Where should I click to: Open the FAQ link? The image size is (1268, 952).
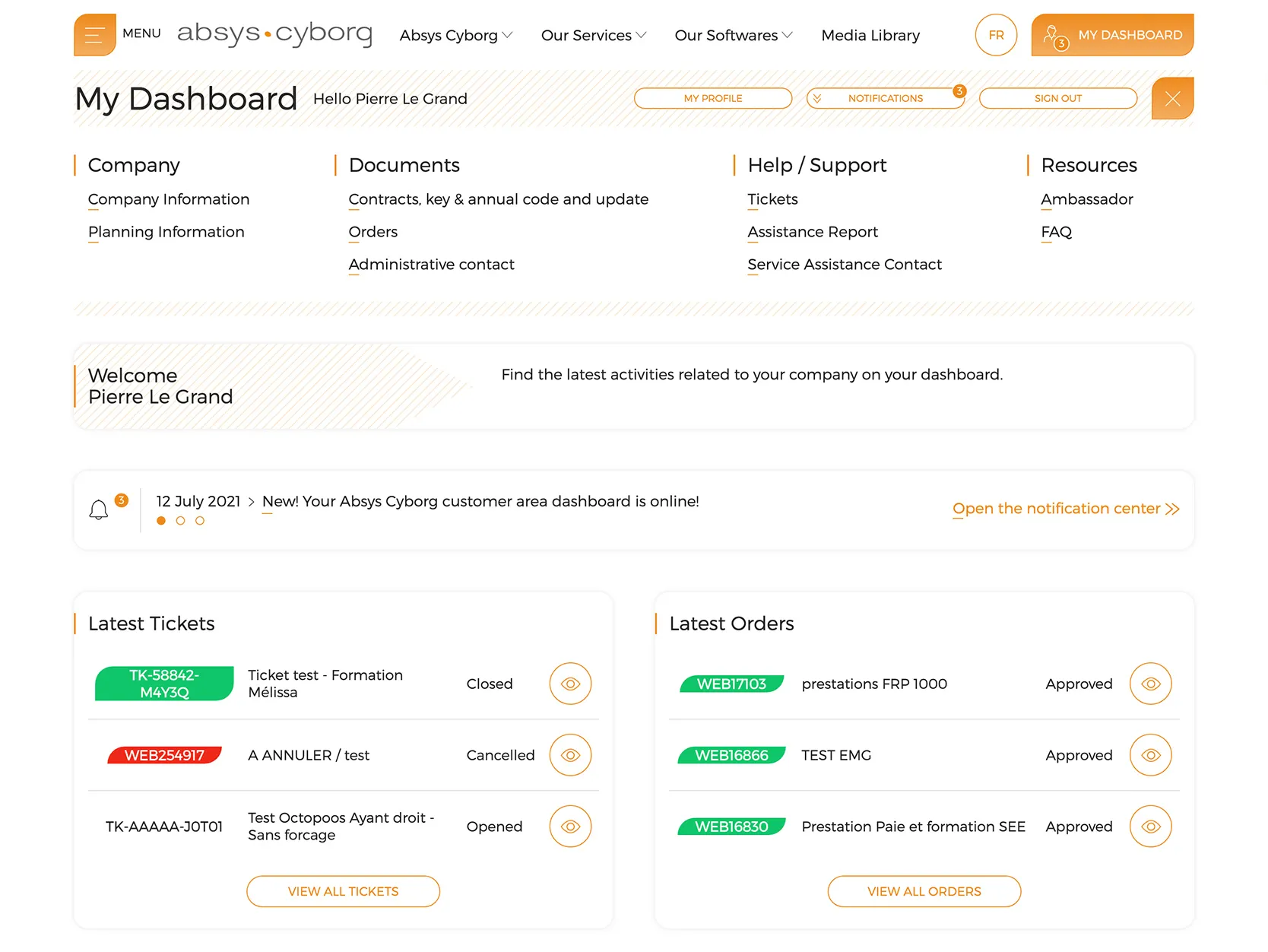1057,232
